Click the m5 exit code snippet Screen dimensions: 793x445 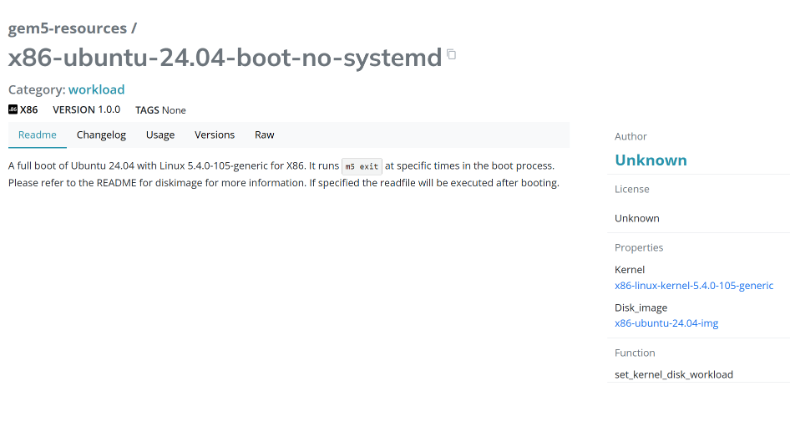pyautogui.click(x=361, y=166)
